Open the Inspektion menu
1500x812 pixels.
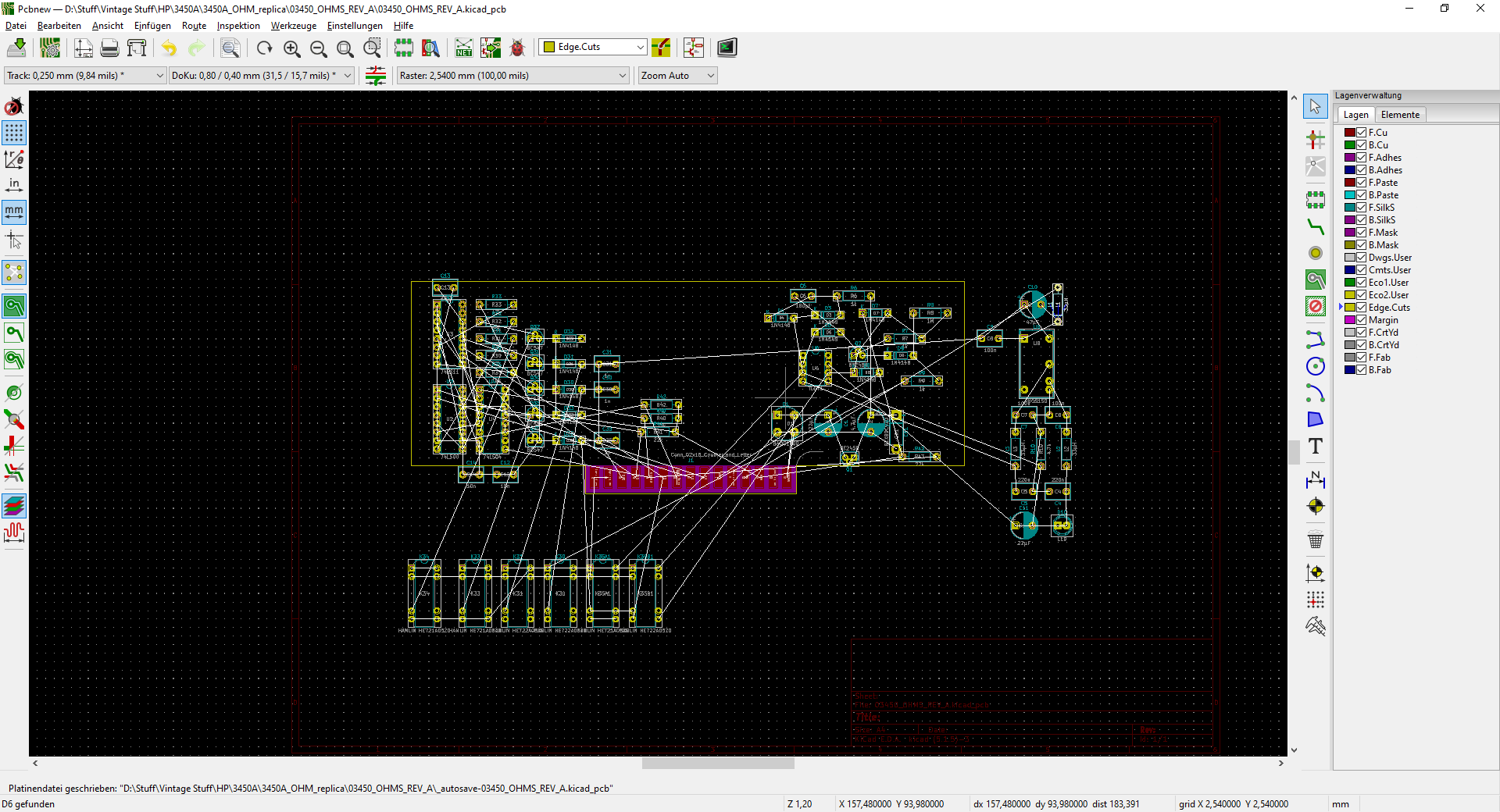238,26
